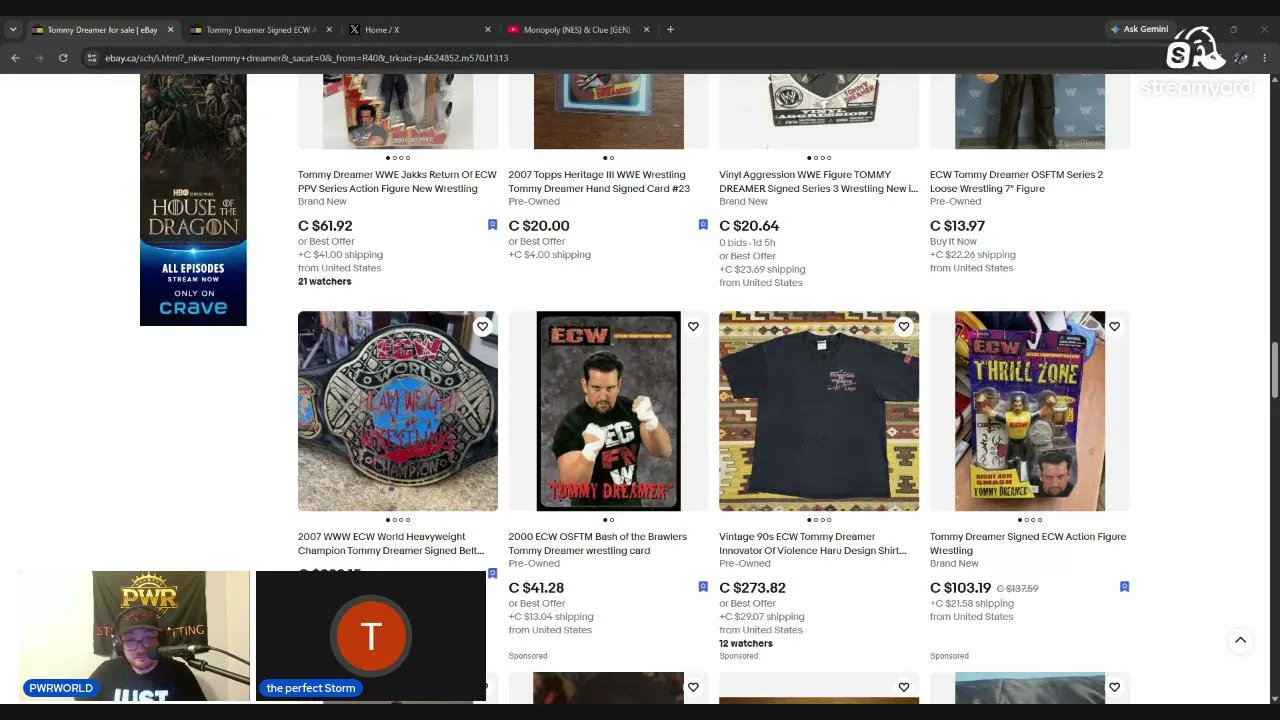Open ECW Tommy Dreamer OSFTM Series 2 listing
This screenshot has height=720, width=1280.
pos(1016,181)
